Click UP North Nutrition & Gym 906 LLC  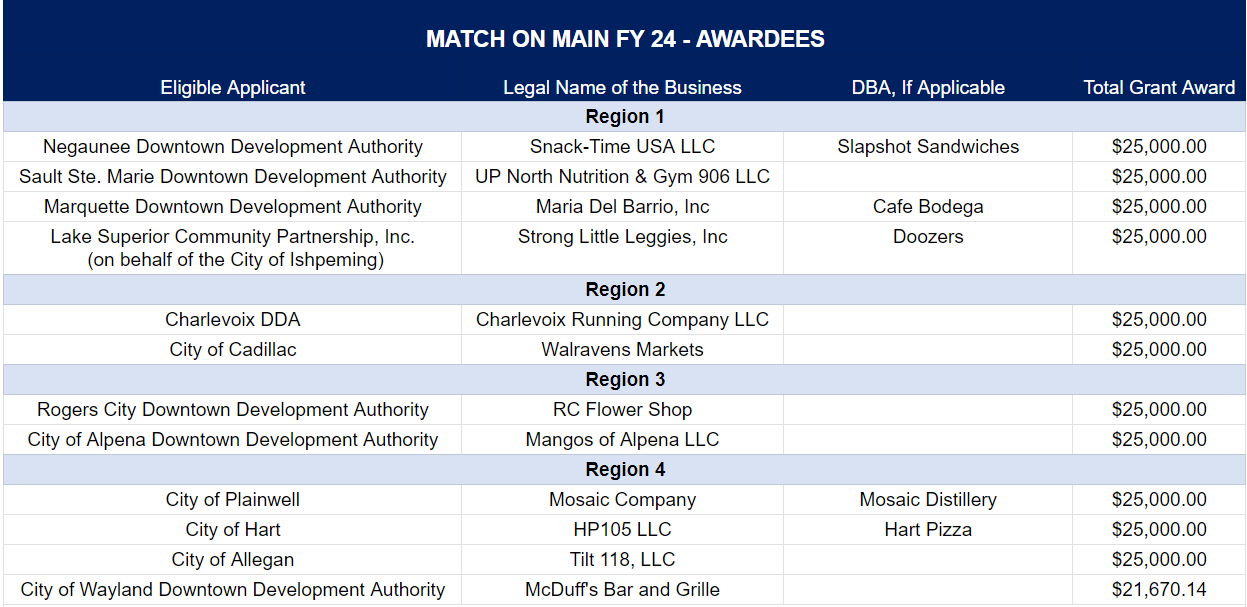pyautogui.click(x=622, y=177)
